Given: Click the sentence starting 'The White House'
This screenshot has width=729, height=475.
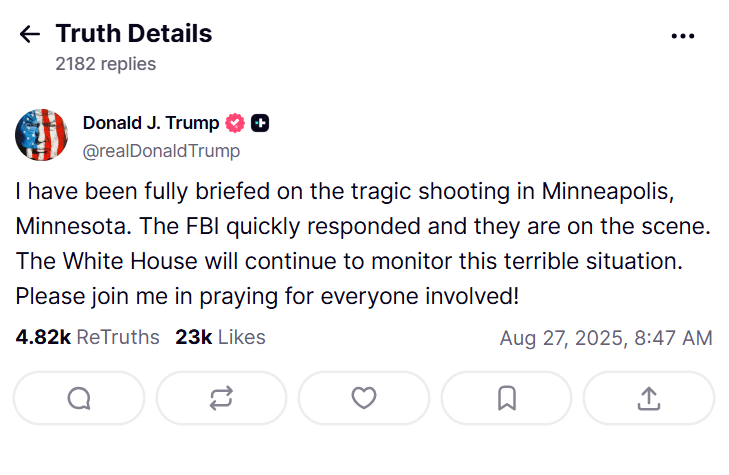Looking at the screenshot, I should tap(349, 261).
